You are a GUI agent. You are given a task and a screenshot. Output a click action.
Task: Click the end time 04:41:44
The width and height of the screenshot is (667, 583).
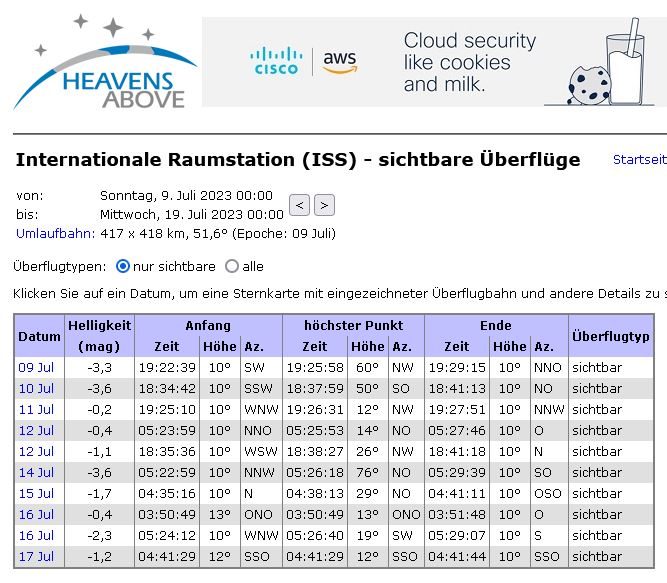coord(457,556)
